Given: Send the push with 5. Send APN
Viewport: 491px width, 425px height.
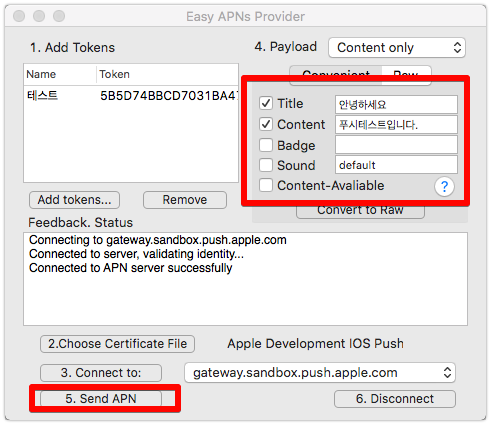Looking at the screenshot, I should pyautogui.click(x=101, y=399).
